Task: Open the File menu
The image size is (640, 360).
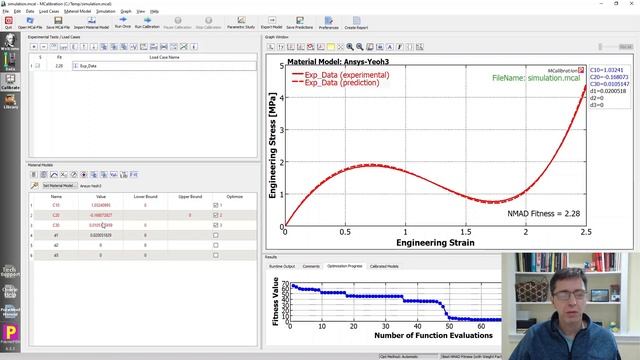Action: (6, 11)
